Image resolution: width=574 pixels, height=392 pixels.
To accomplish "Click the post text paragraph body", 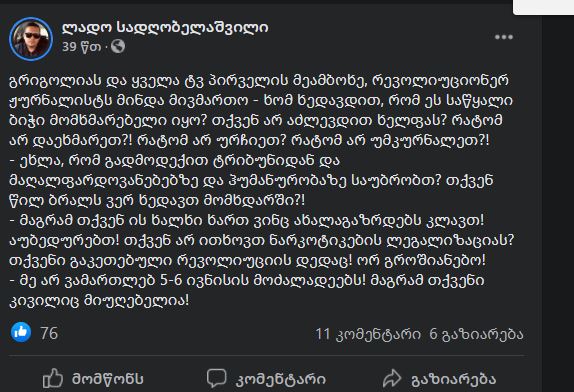I will [x=262, y=190].
